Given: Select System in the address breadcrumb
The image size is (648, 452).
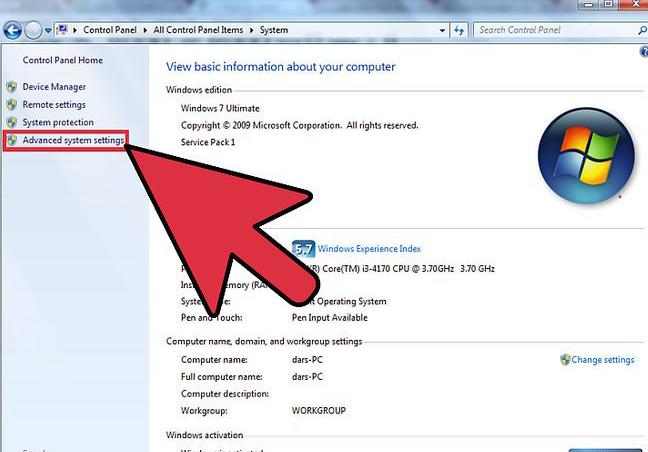Looking at the screenshot, I should click(274, 30).
